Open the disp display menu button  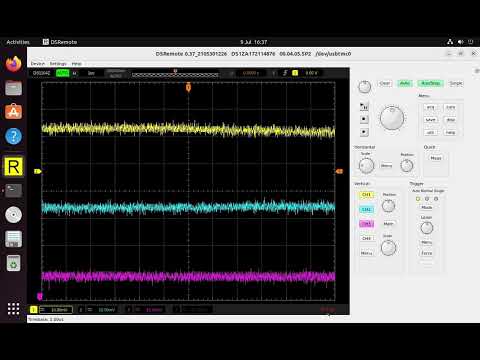[x=451, y=120]
